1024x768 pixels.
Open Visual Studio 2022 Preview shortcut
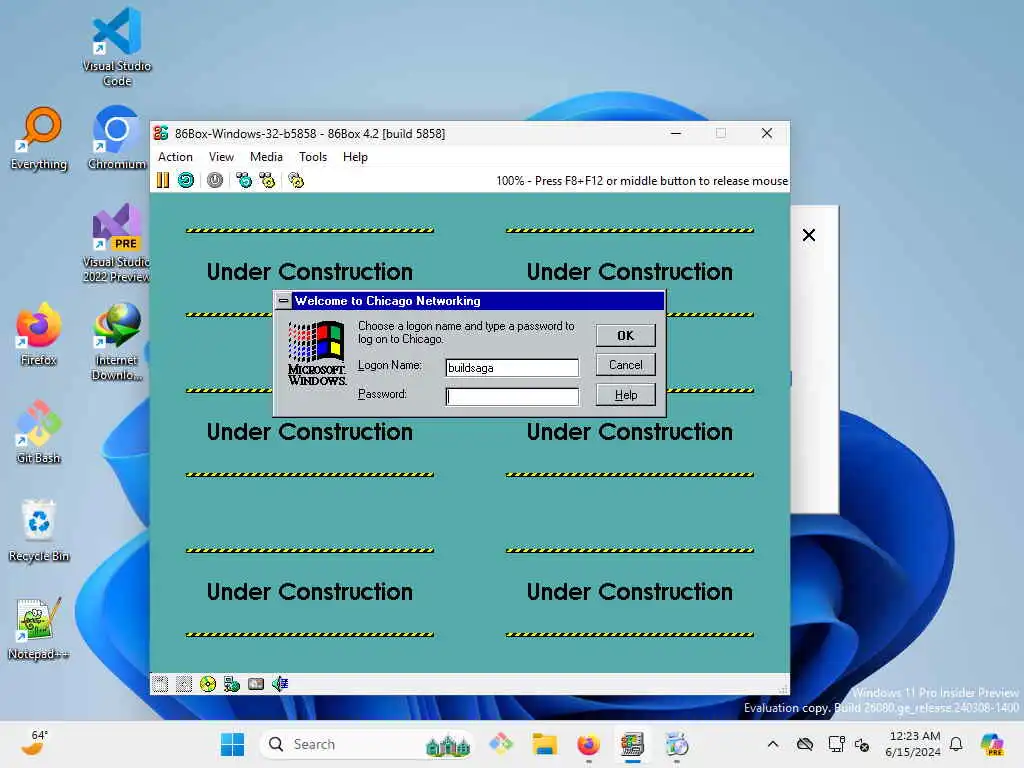117,243
